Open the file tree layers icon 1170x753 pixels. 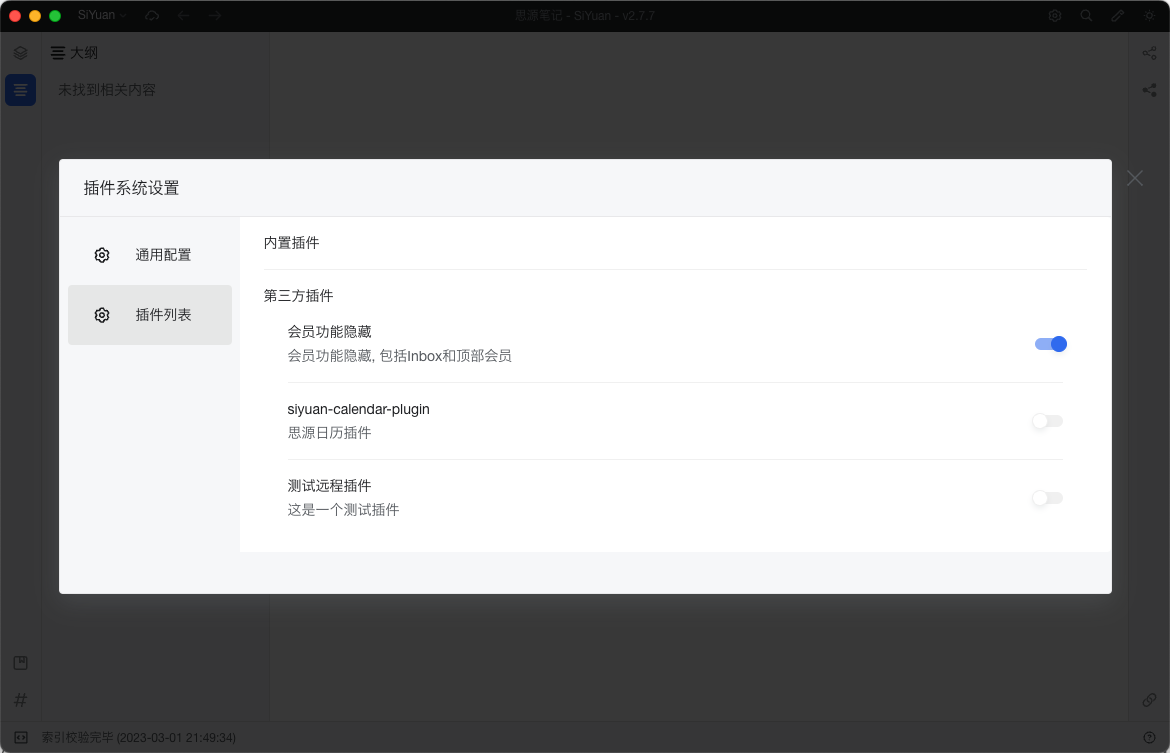(20, 53)
